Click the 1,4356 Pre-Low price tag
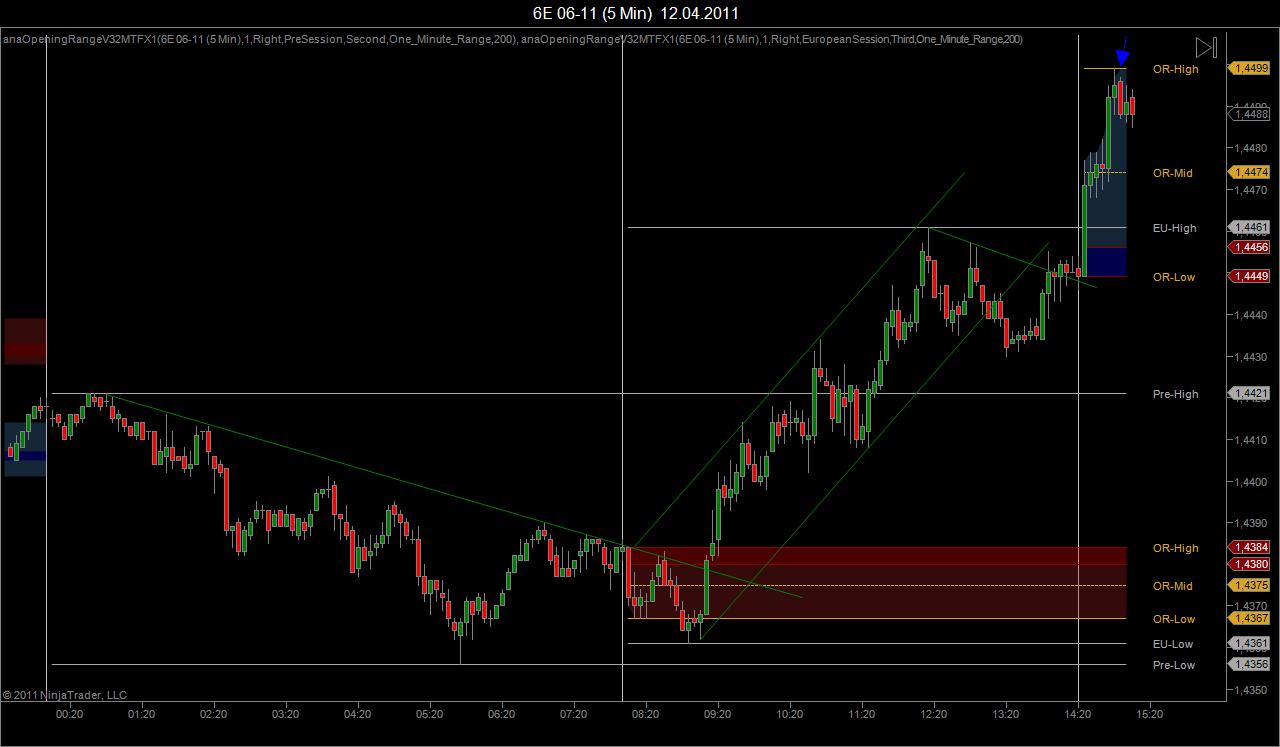 [x=1248, y=664]
